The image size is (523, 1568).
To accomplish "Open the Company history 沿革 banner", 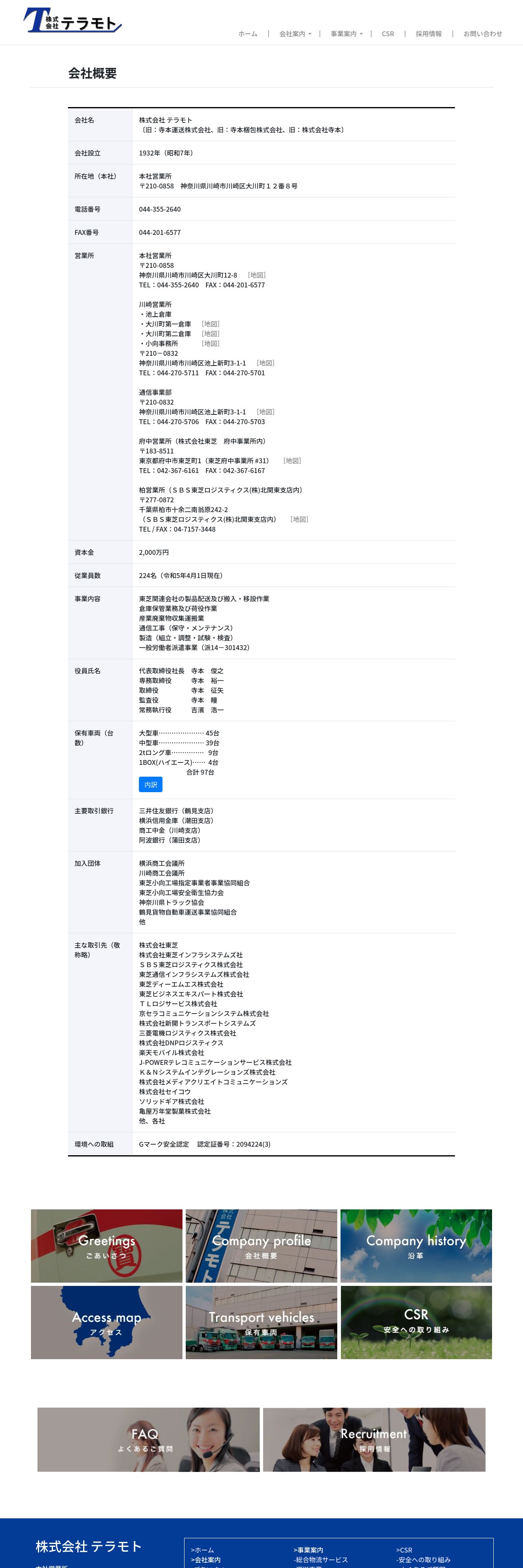I will pos(416,1246).
